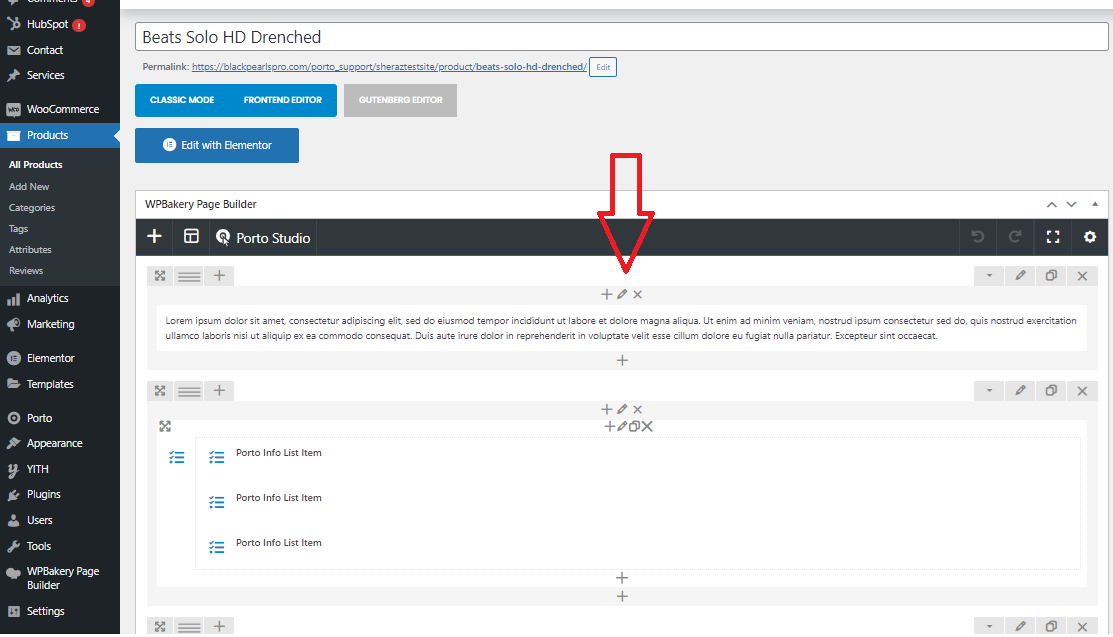
Task: Delete the first row with X icon
Action: [x=1082, y=276]
